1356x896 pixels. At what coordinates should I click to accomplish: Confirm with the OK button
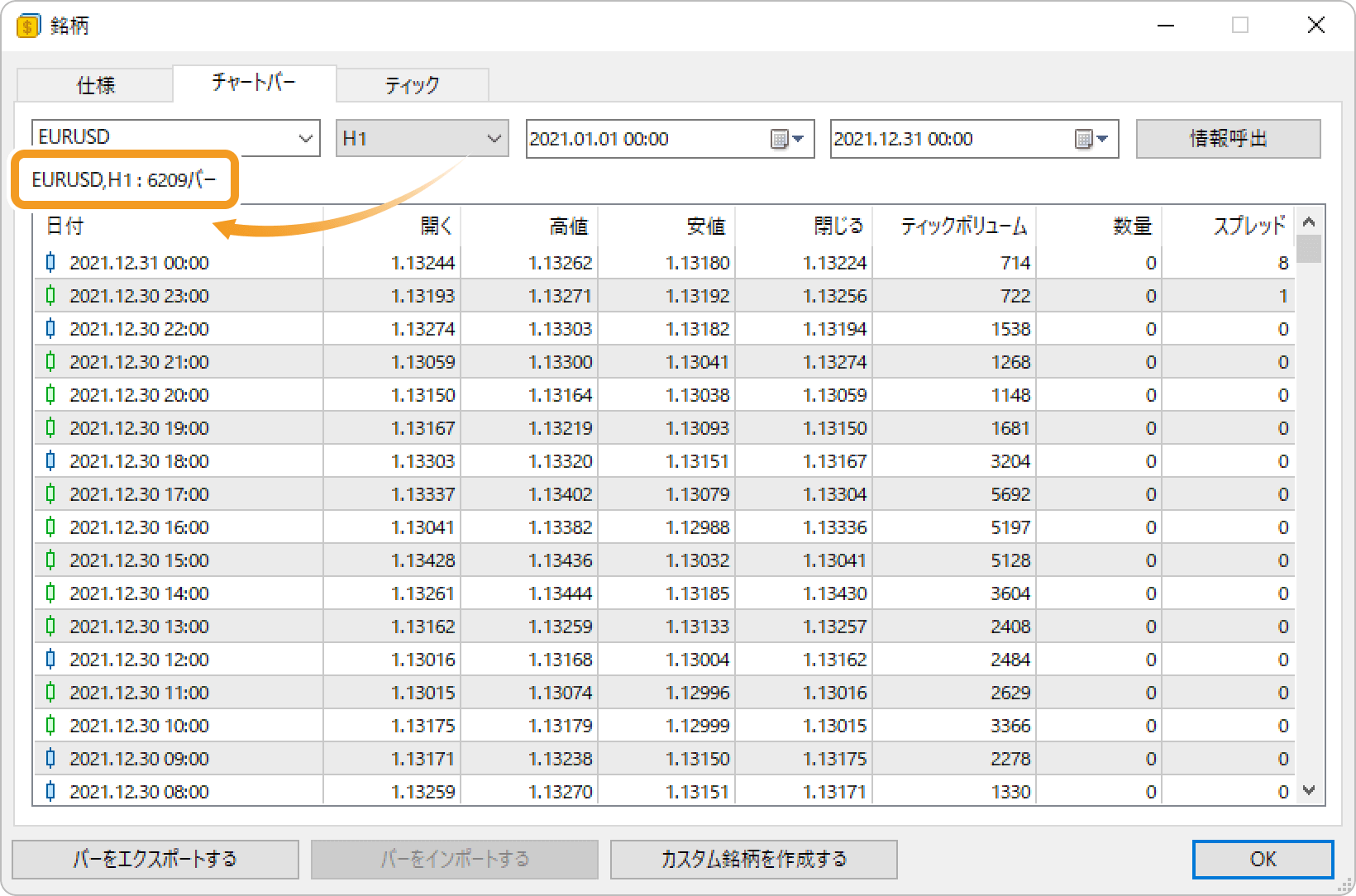1263,860
